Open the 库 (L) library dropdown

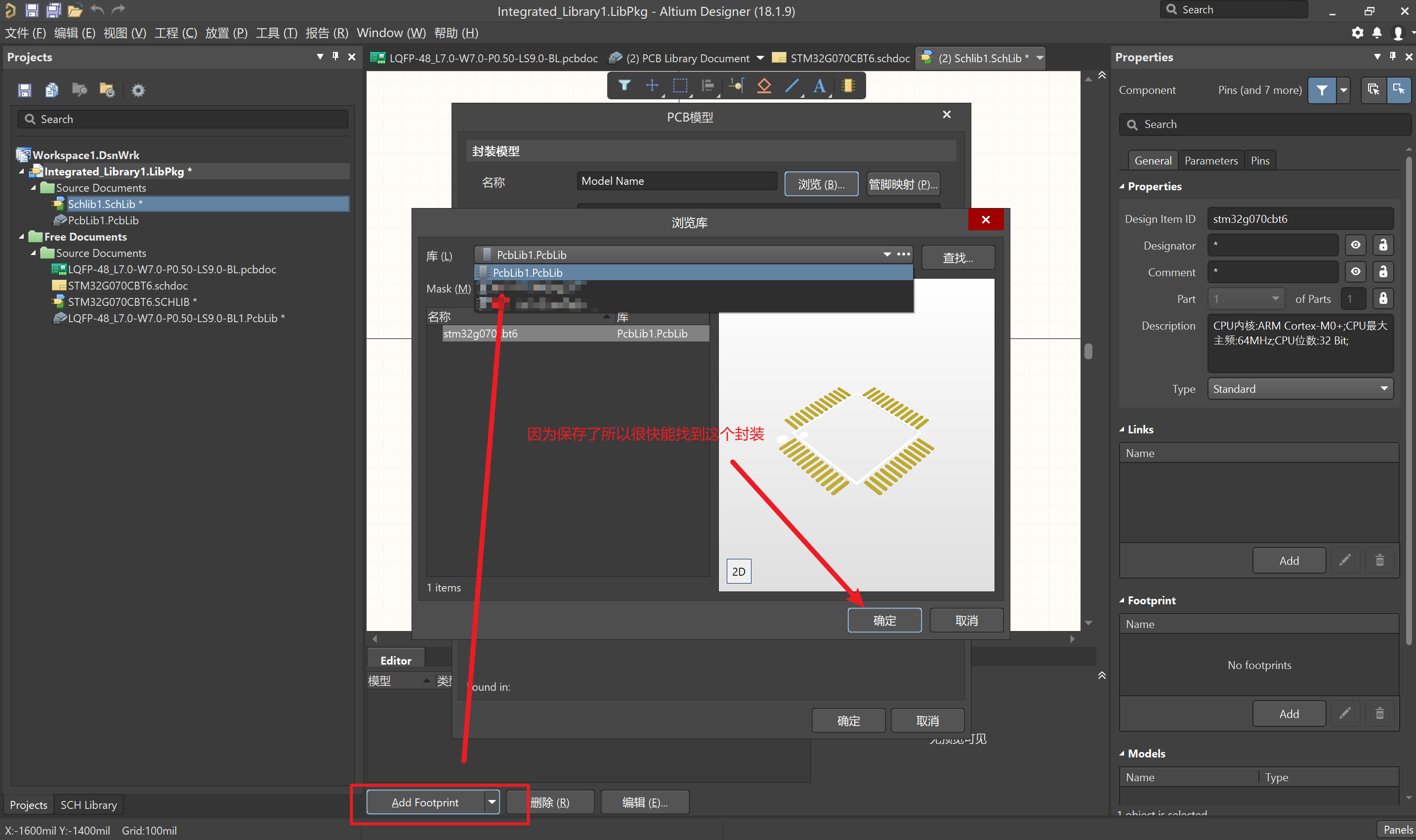(887, 254)
